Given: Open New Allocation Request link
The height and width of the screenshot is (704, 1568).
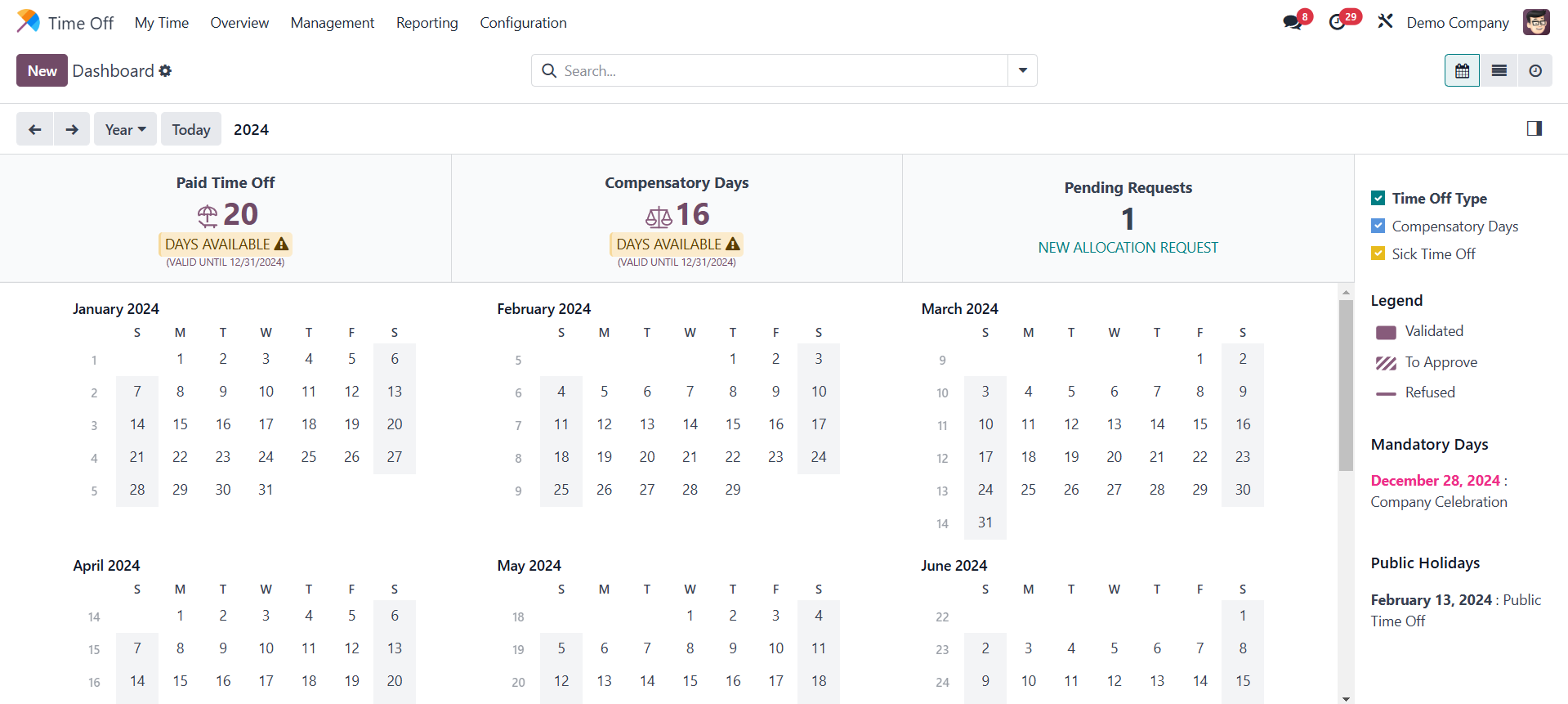Looking at the screenshot, I should [x=1128, y=248].
